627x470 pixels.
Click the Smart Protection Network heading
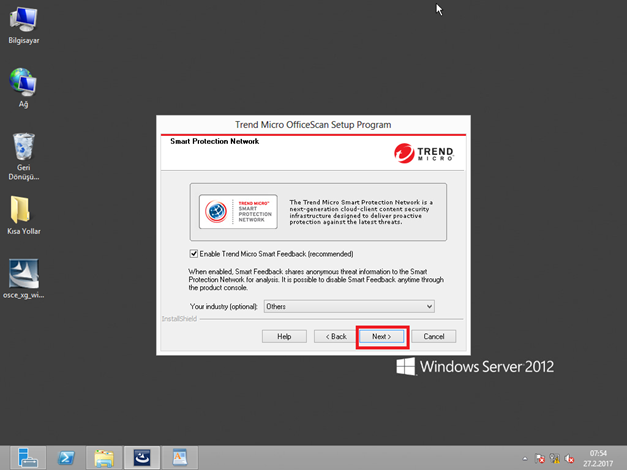[x=215, y=141]
